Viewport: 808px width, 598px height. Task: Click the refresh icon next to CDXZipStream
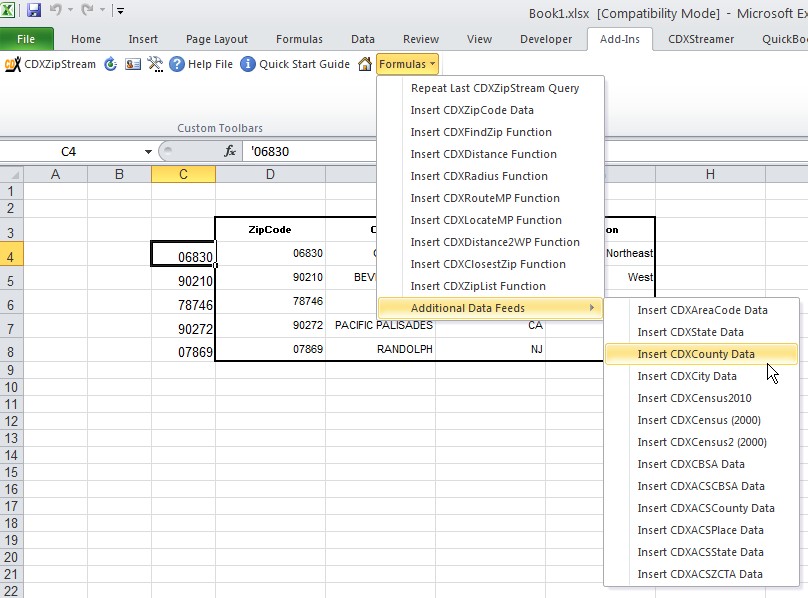[x=110, y=64]
